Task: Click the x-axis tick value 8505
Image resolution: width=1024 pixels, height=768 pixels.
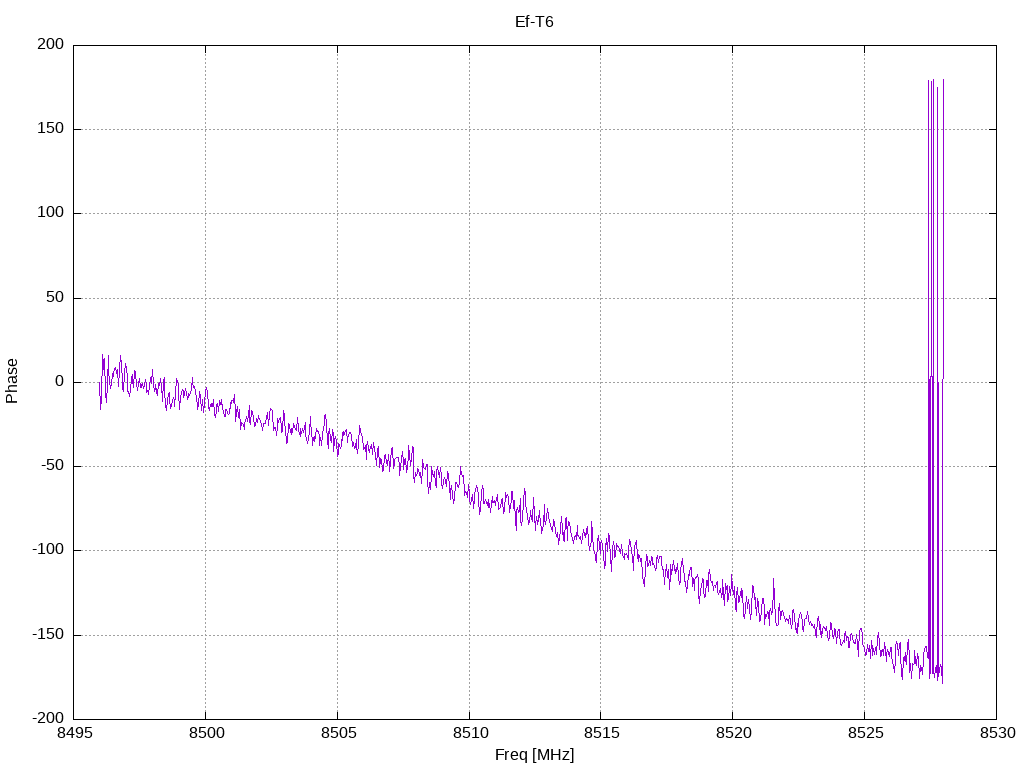Action: 338,733
